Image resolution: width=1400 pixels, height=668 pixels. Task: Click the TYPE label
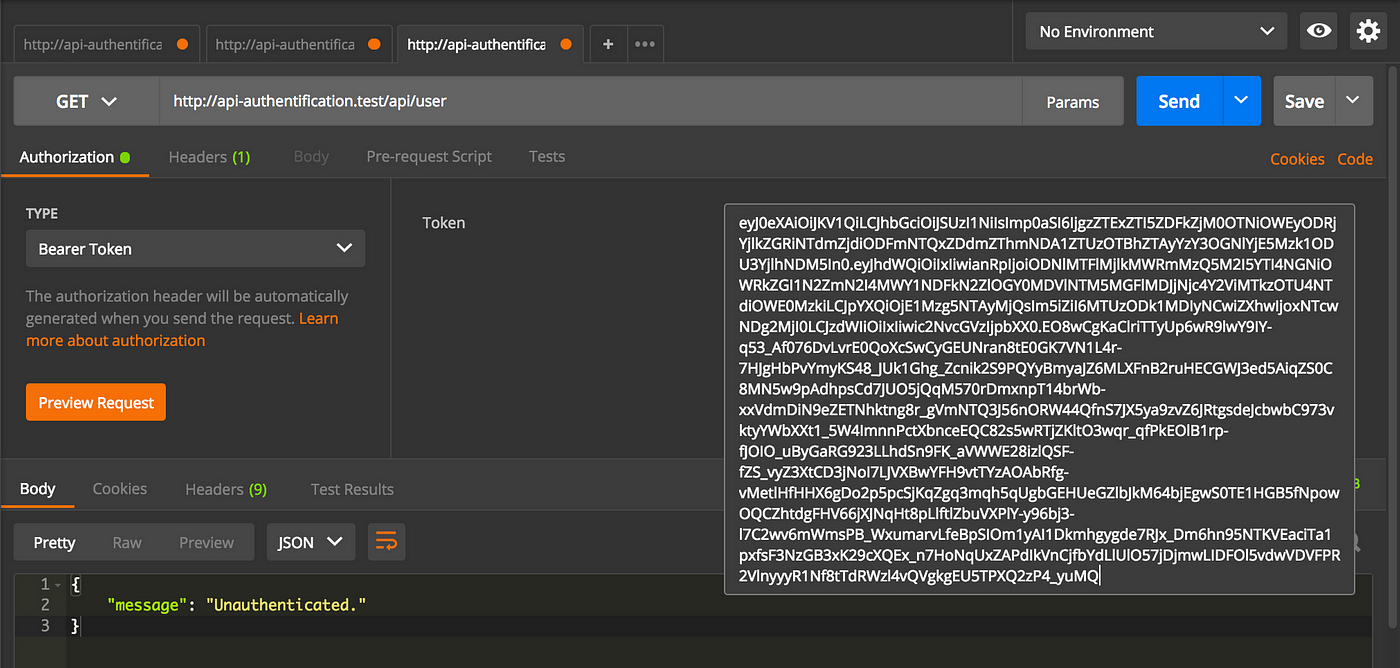point(42,213)
